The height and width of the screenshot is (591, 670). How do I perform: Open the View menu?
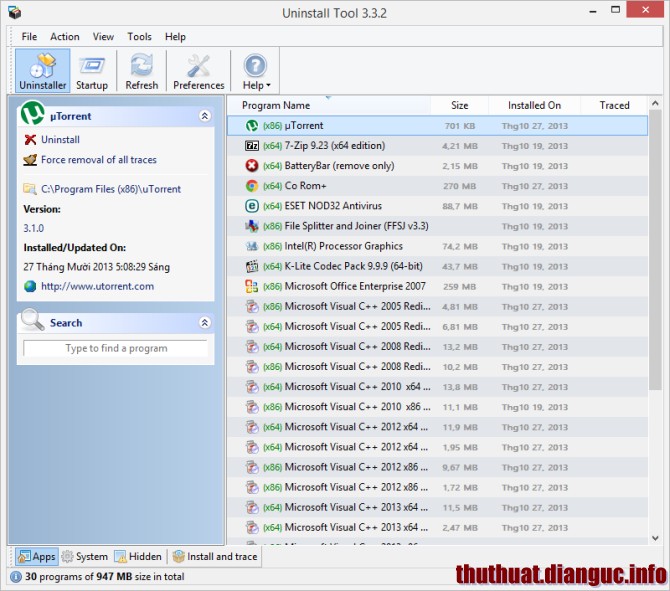[x=103, y=37]
